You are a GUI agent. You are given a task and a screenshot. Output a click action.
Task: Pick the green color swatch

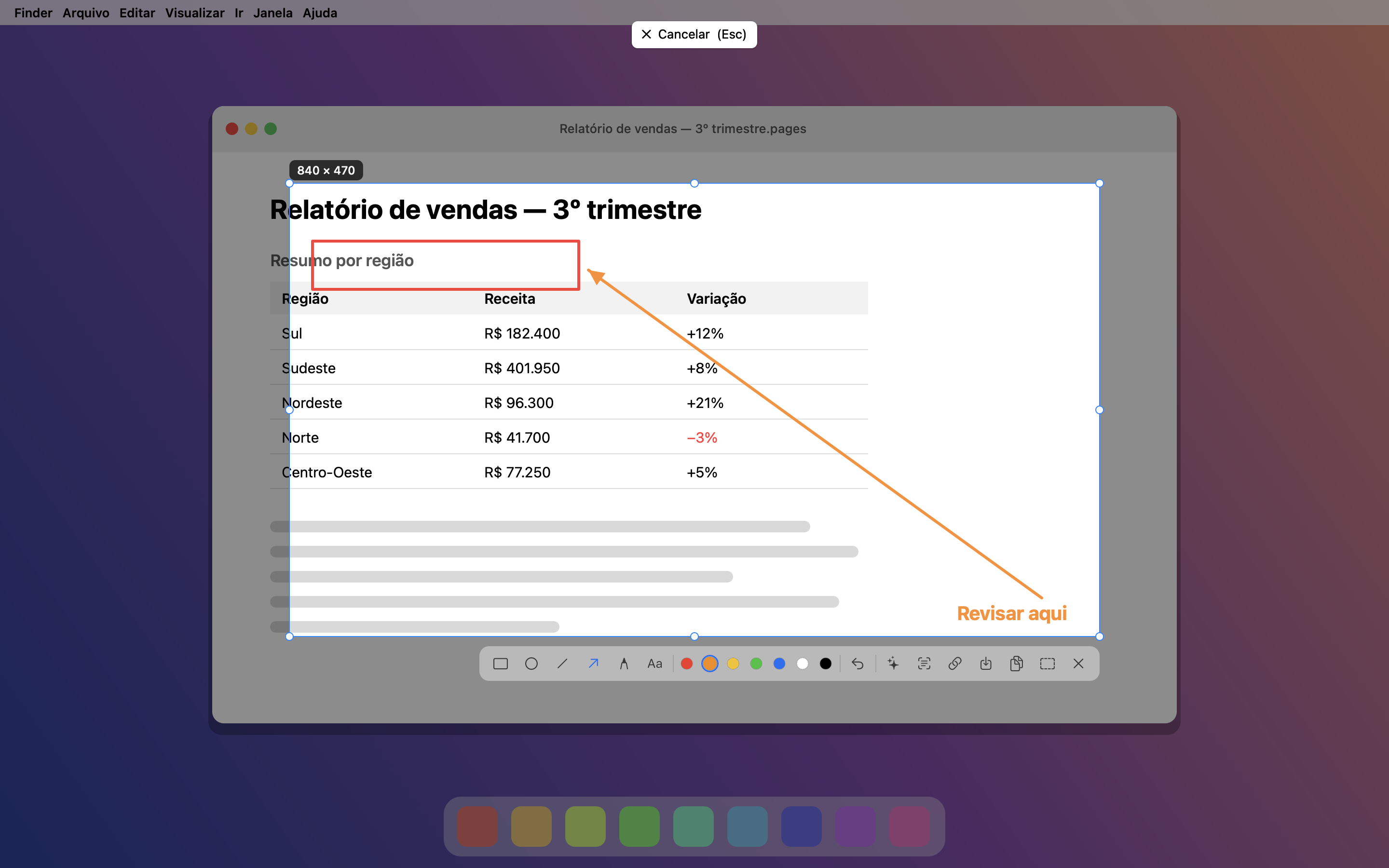point(757,664)
